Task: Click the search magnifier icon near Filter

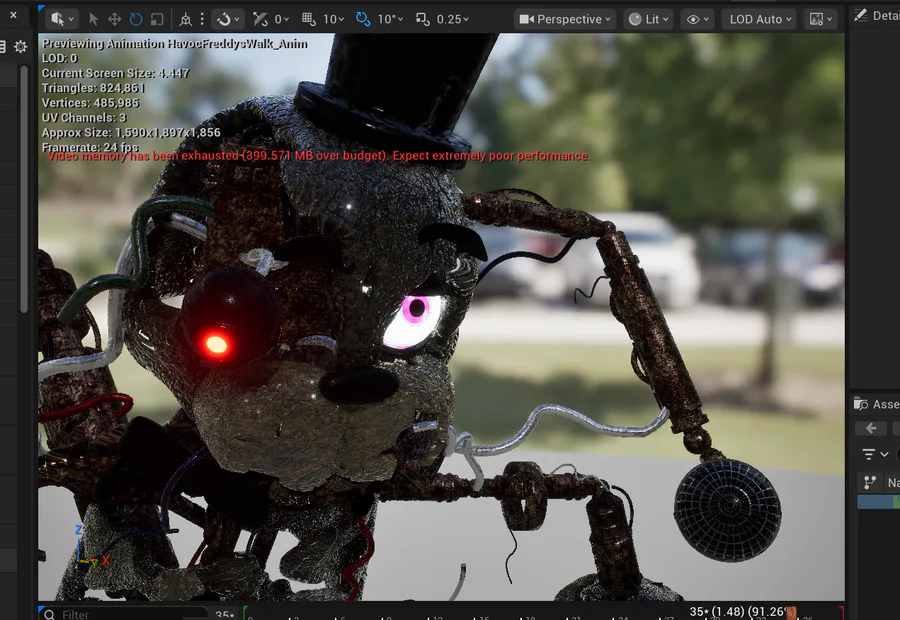Action: coord(49,615)
